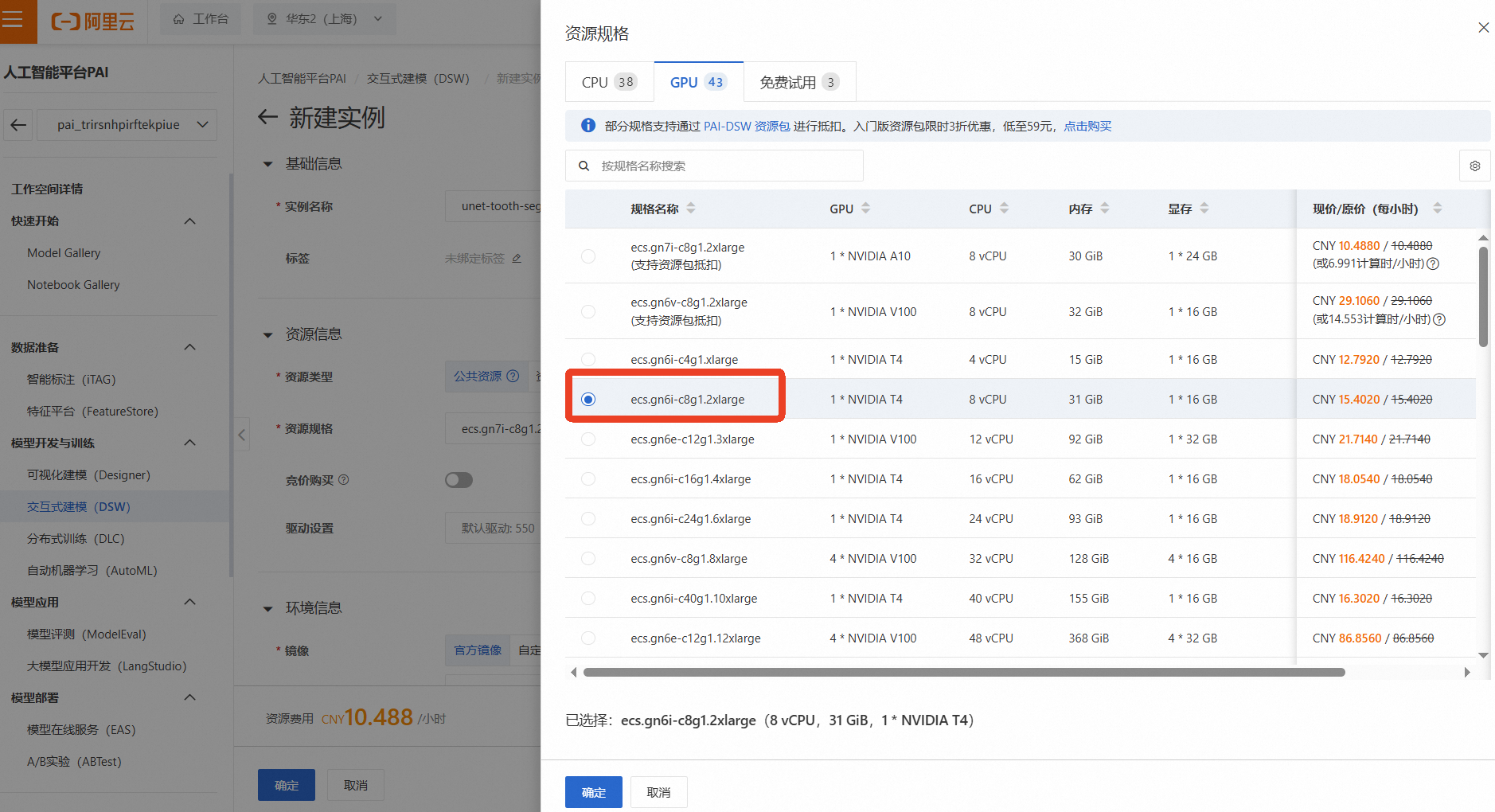Sort by 现价/原价 column

(1438, 208)
